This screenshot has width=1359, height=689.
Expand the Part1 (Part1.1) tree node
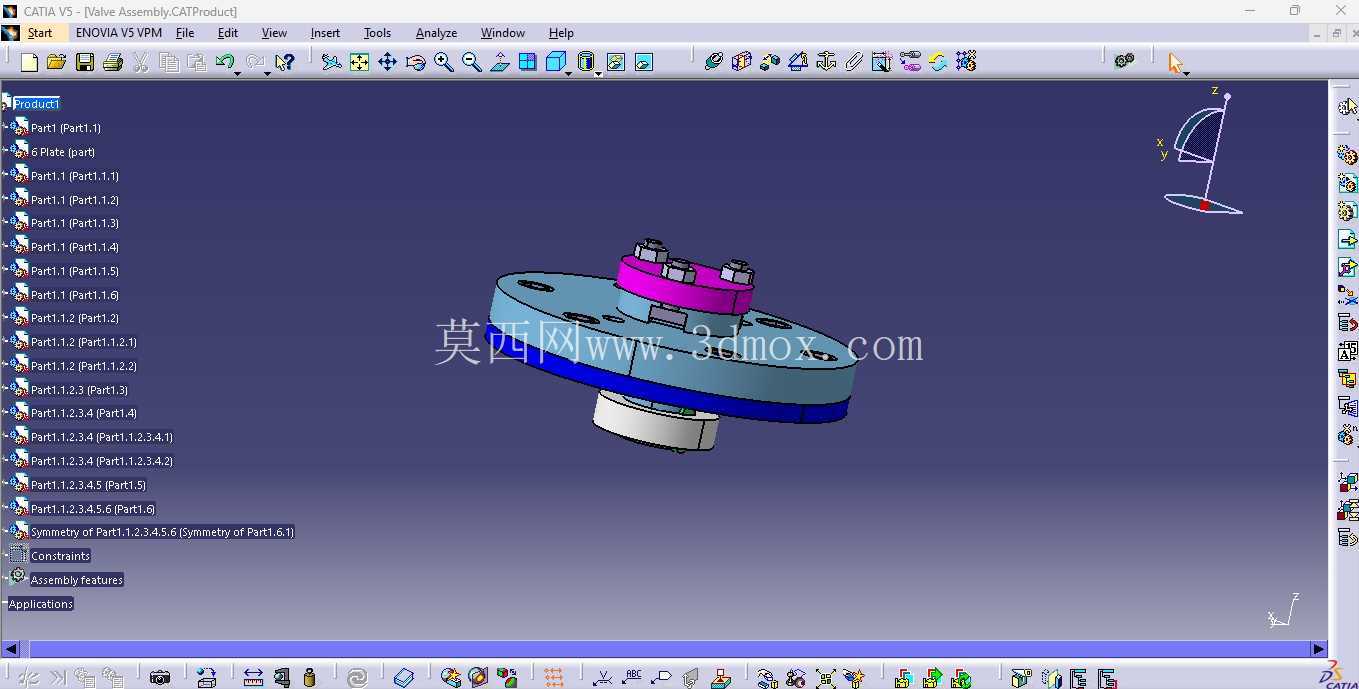5,128
